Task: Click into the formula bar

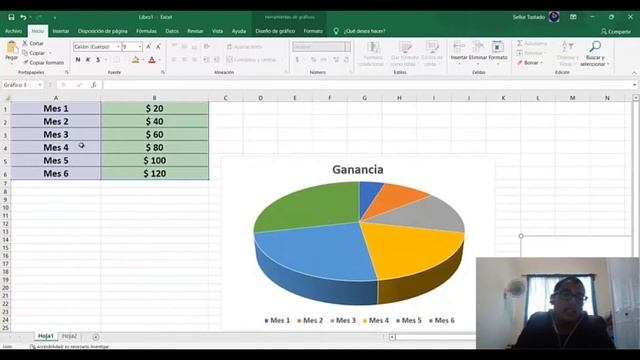Action: (367, 85)
